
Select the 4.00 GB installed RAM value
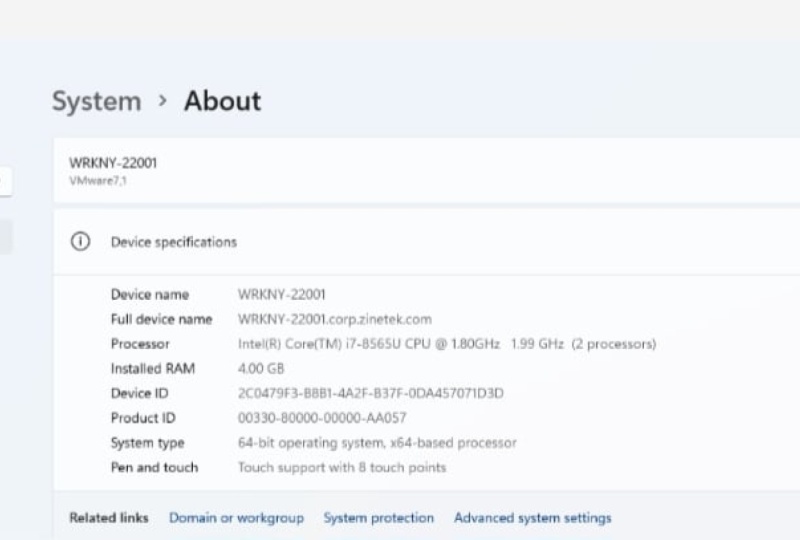click(x=261, y=369)
